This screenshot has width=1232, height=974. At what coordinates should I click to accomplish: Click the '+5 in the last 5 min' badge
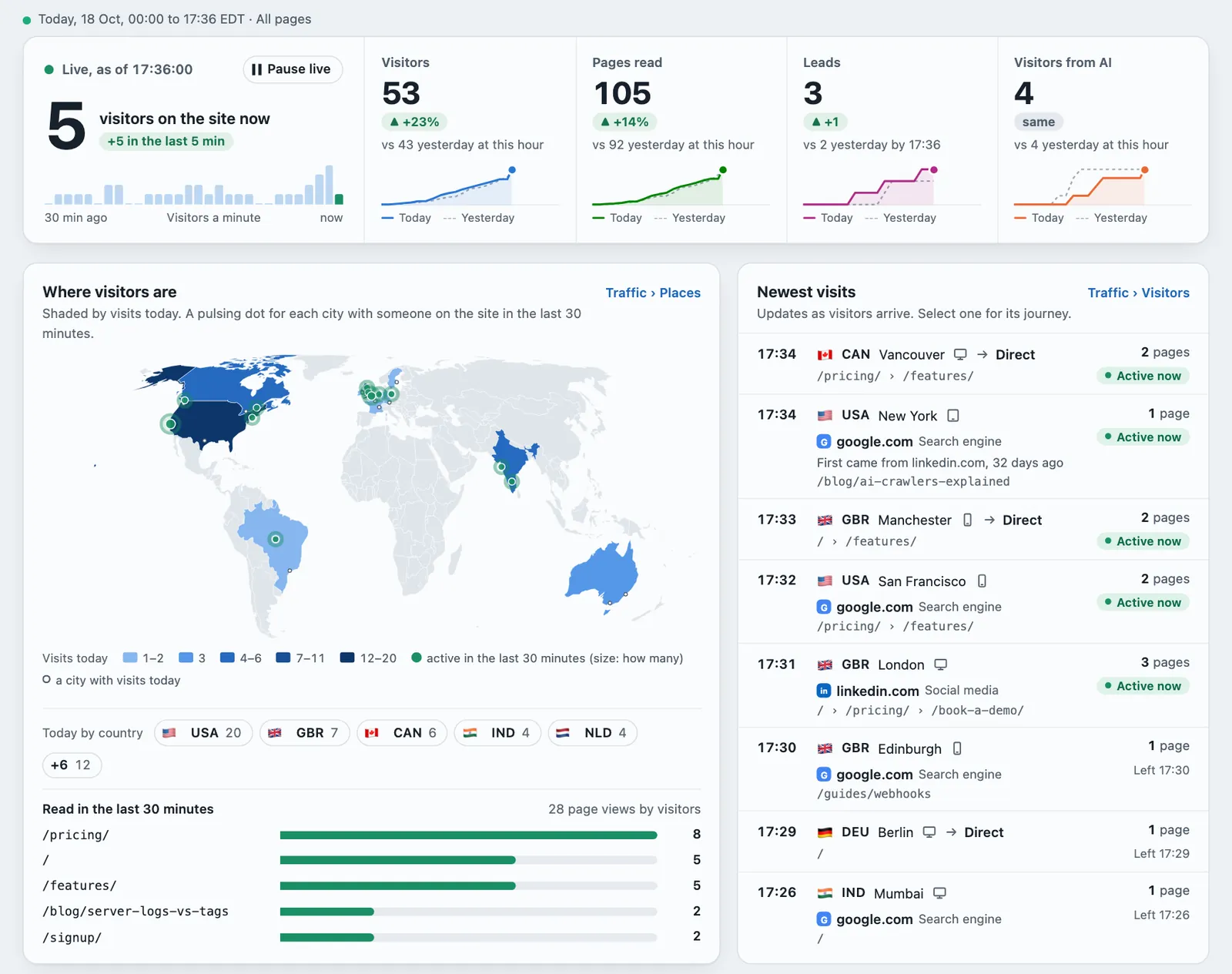pos(166,141)
